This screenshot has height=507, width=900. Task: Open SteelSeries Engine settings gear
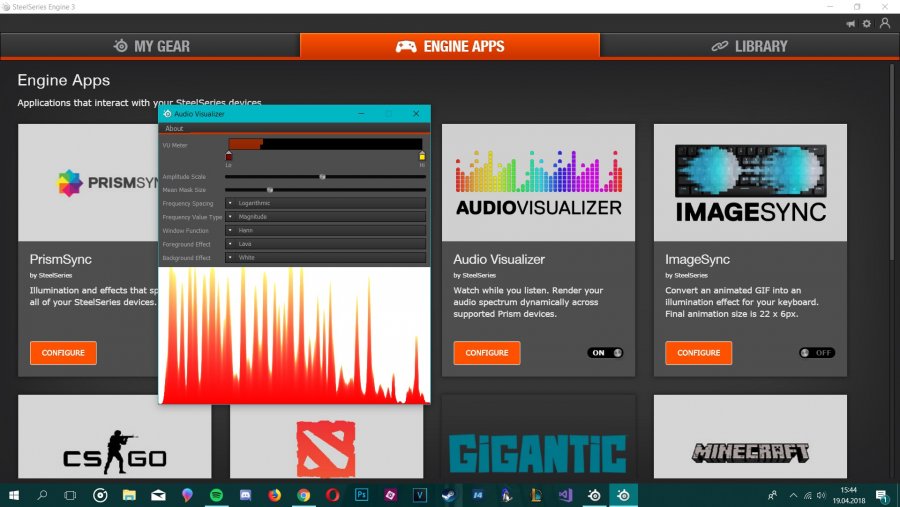click(x=867, y=24)
